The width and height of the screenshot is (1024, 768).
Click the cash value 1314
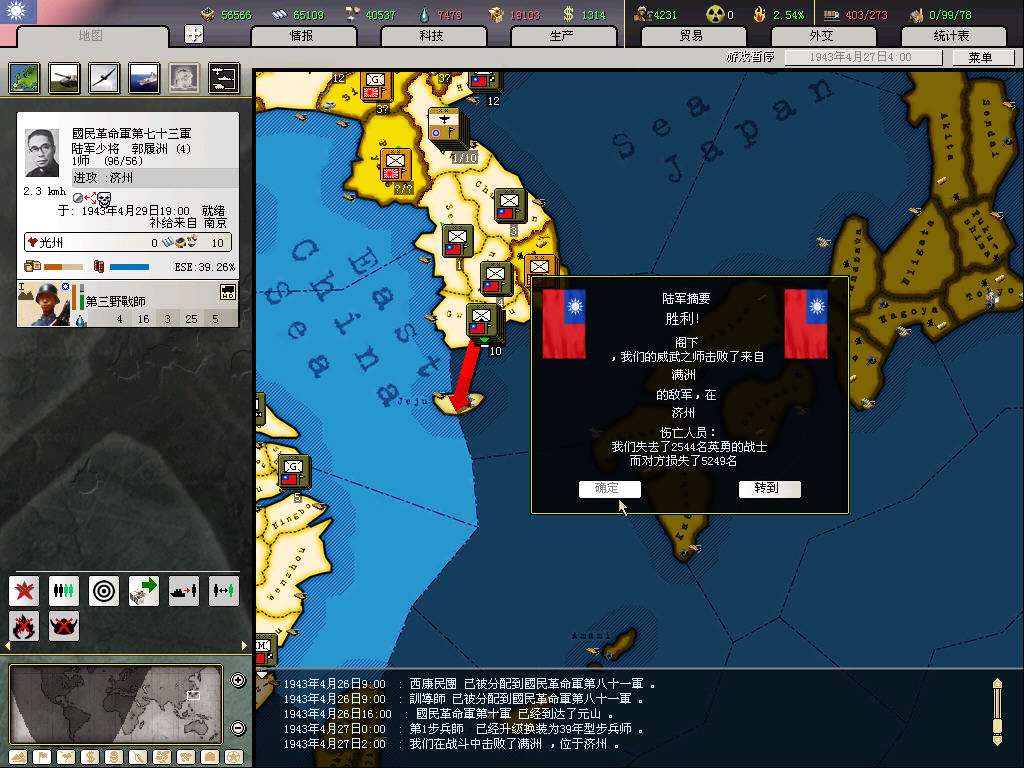[593, 14]
